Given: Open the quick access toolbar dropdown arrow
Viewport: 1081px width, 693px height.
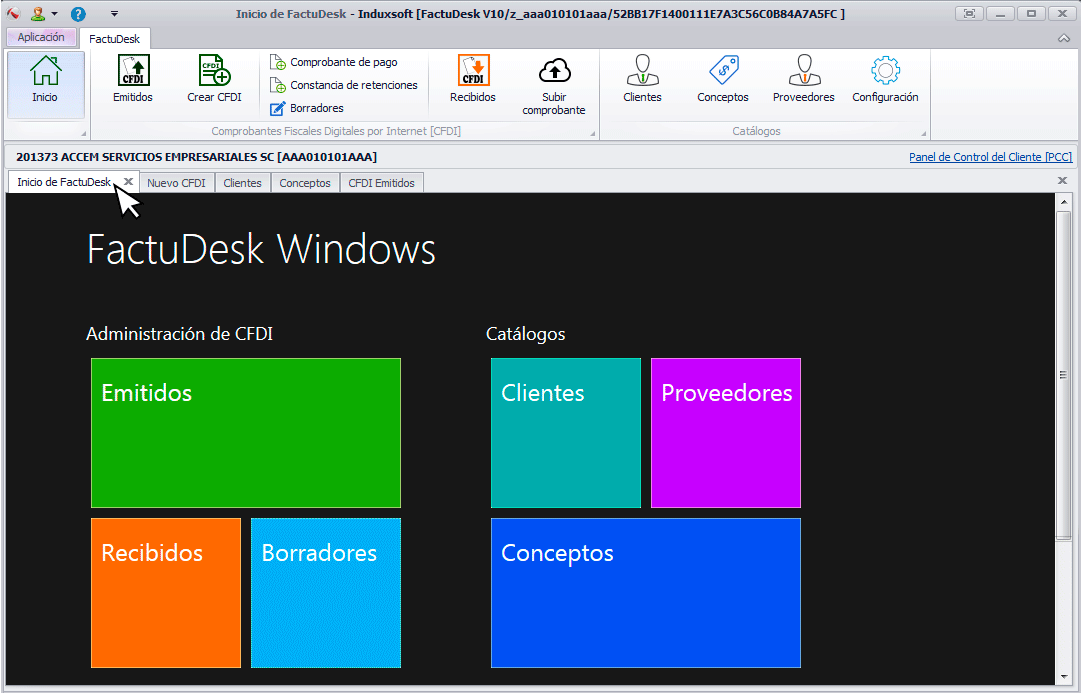Looking at the screenshot, I should (x=114, y=14).
